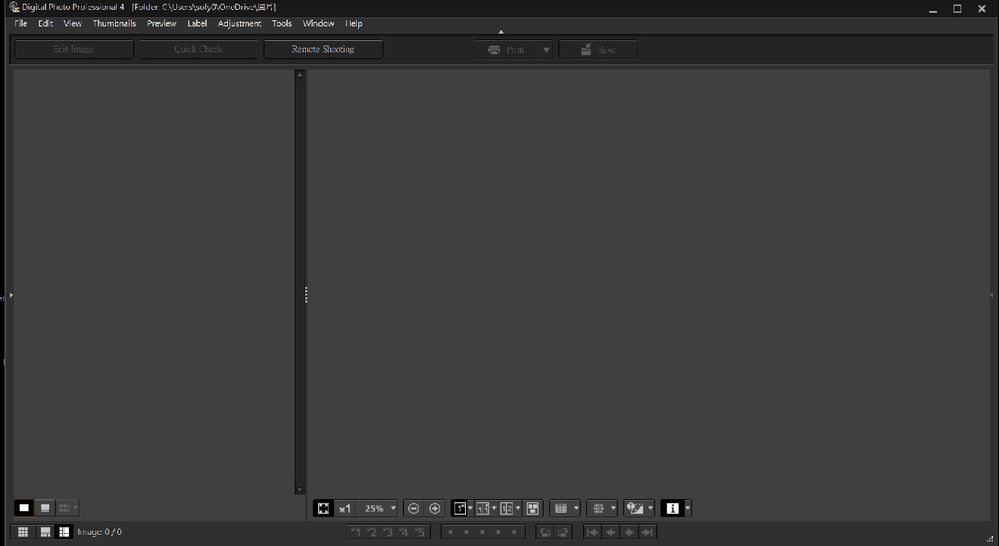
Task: Toggle the shooting info display button
Action: [x=672, y=509]
